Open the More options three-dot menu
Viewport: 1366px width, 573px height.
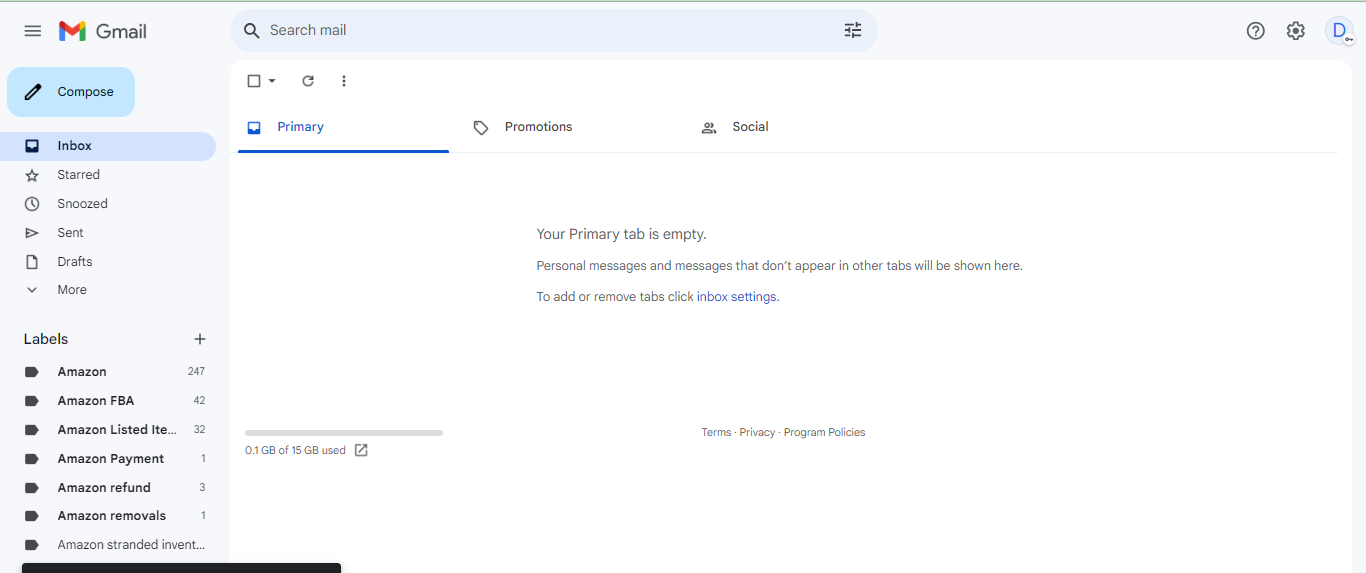pyautogui.click(x=344, y=81)
